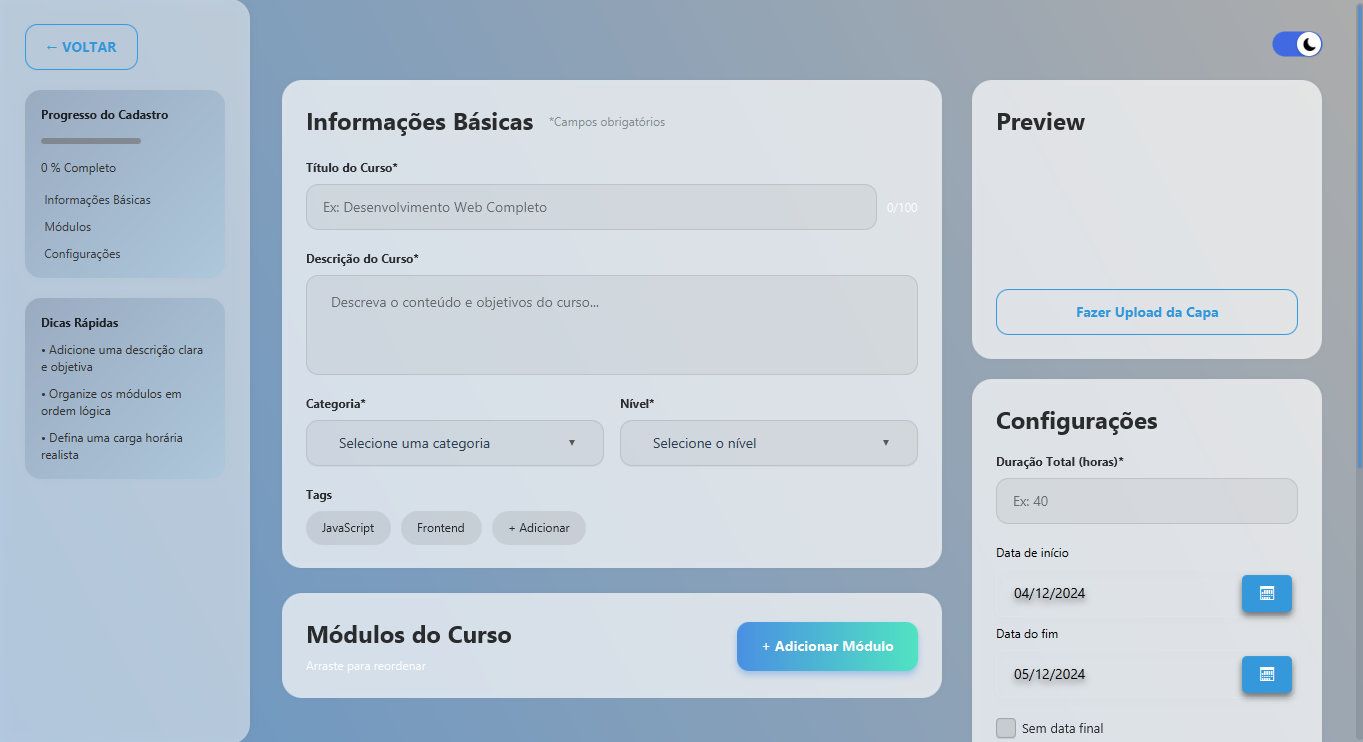The image size is (1363, 742).
Task: Click the Campos obrigatórios note
Action: (x=607, y=122)
